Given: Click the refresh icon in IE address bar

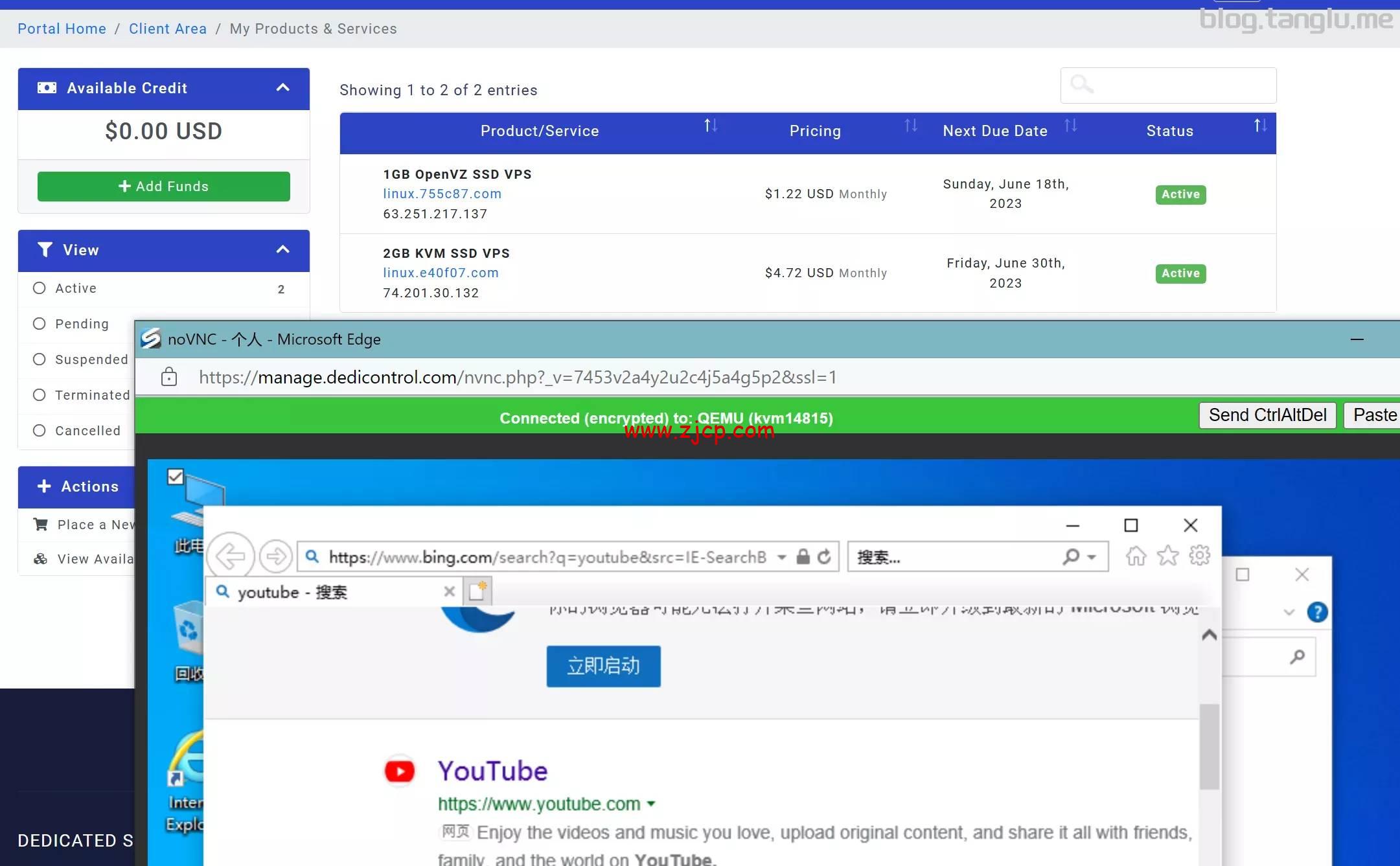Looking at the screenshot, I should click(x=824, y=556).
